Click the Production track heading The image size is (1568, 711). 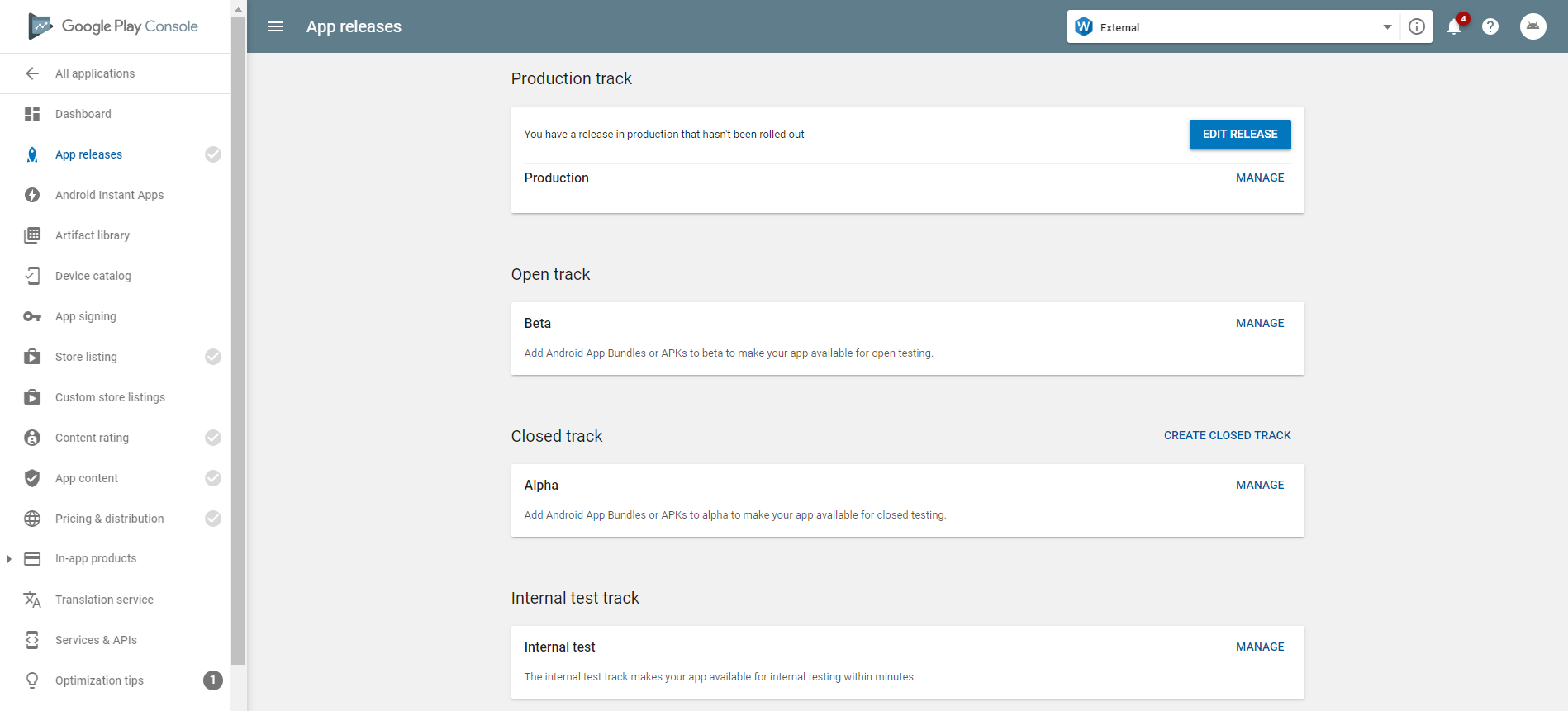[x=572, y=78]
